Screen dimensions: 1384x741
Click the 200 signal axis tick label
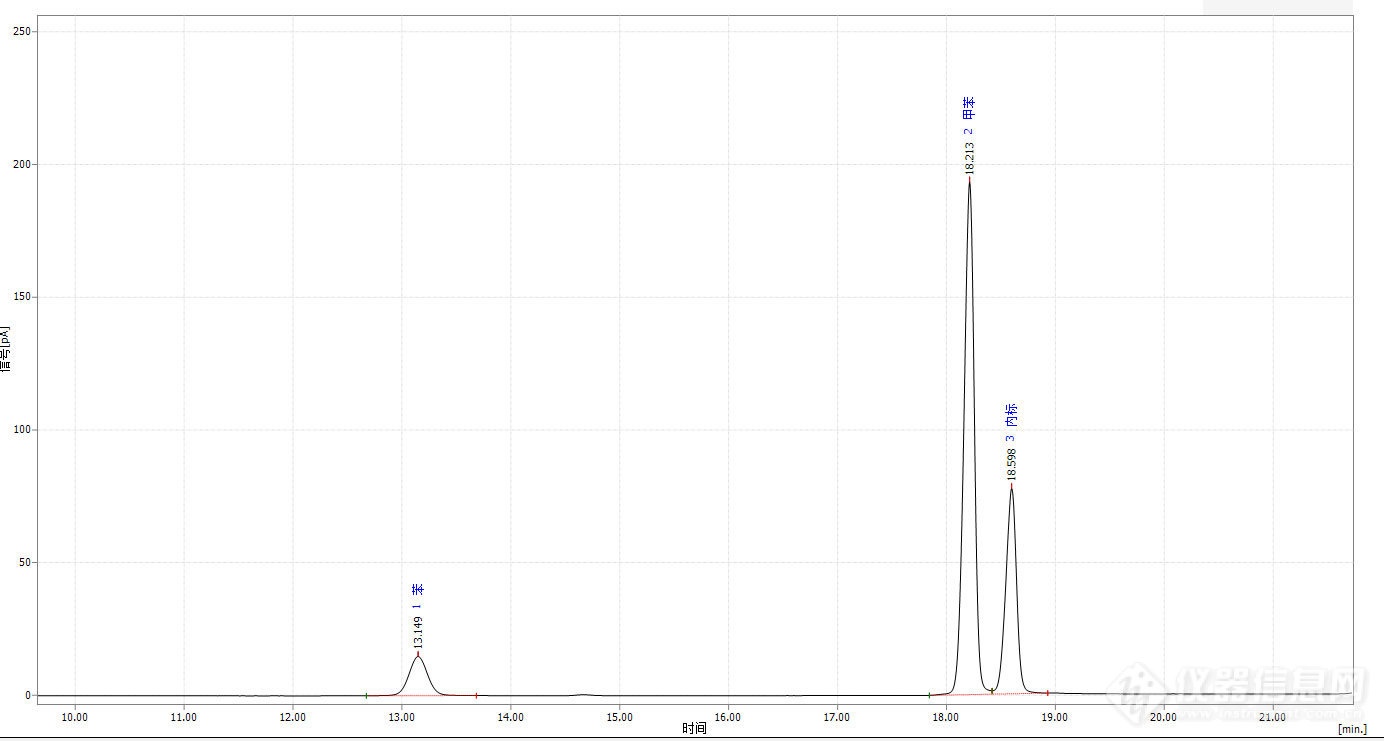[22, 165]
